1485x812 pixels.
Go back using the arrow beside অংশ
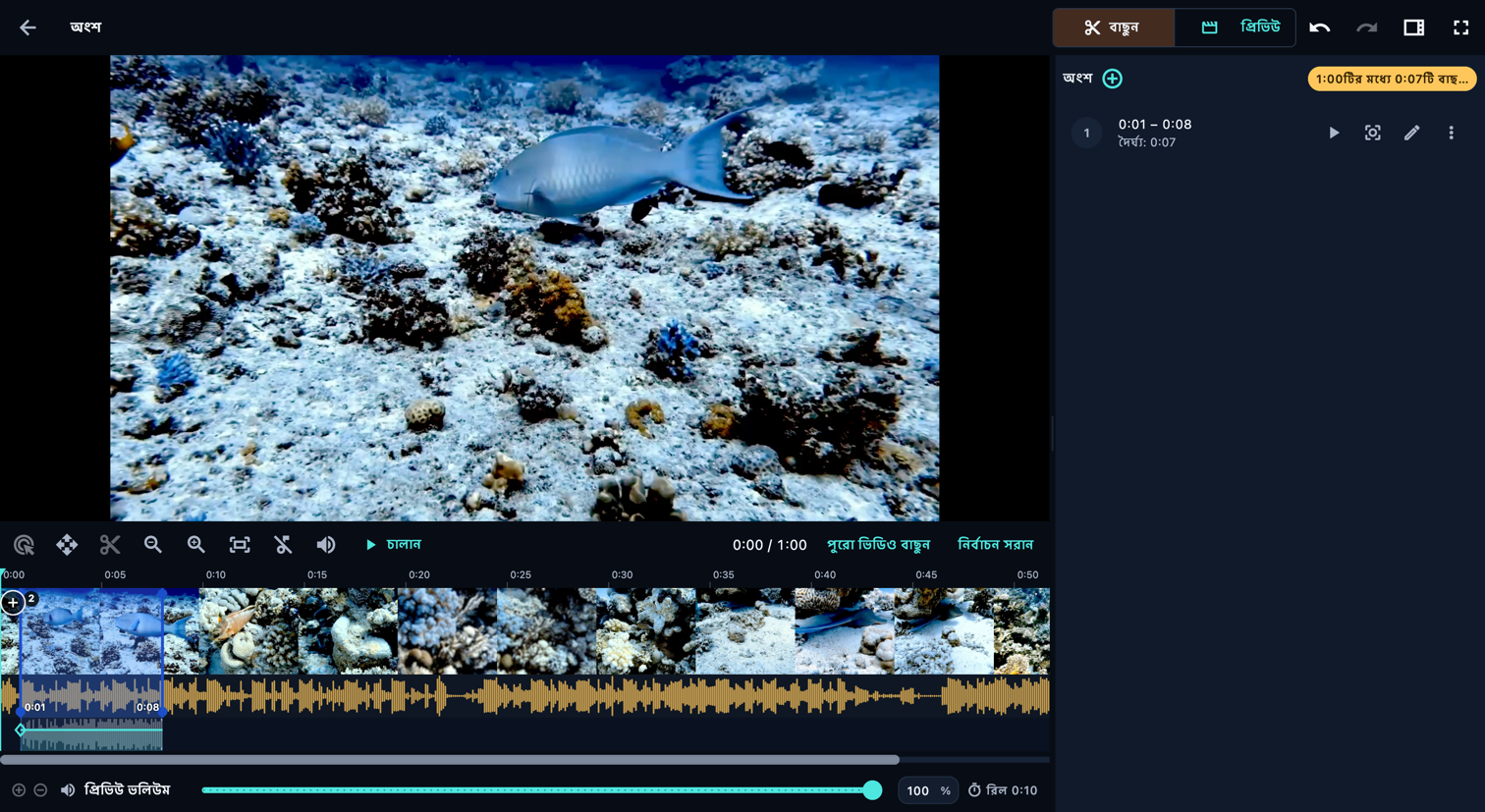[27, 27]
